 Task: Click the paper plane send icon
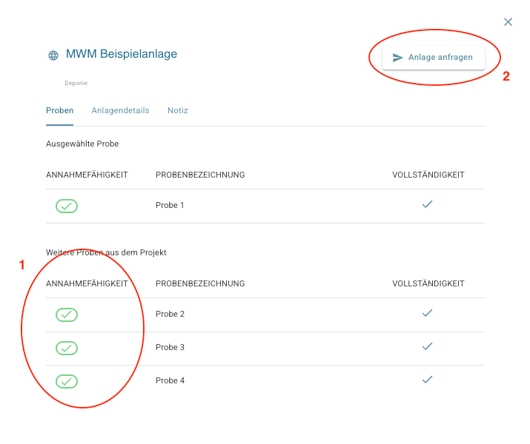[x=398, y=58]
